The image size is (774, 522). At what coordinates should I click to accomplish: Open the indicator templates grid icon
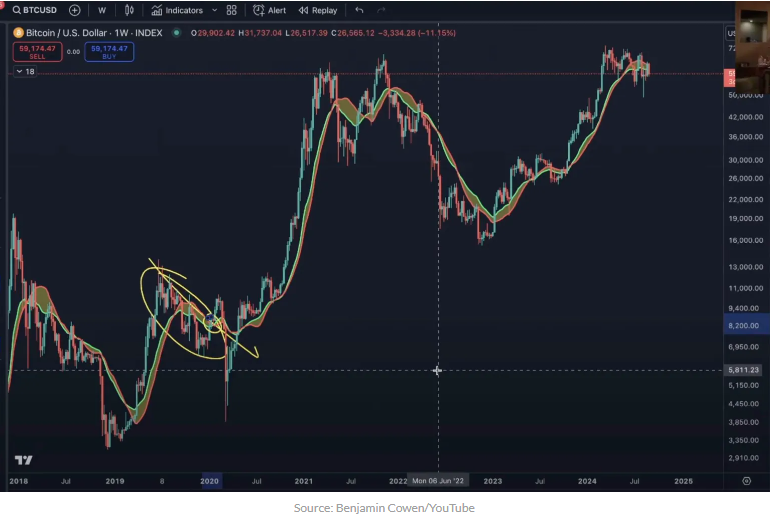point(232,10)
